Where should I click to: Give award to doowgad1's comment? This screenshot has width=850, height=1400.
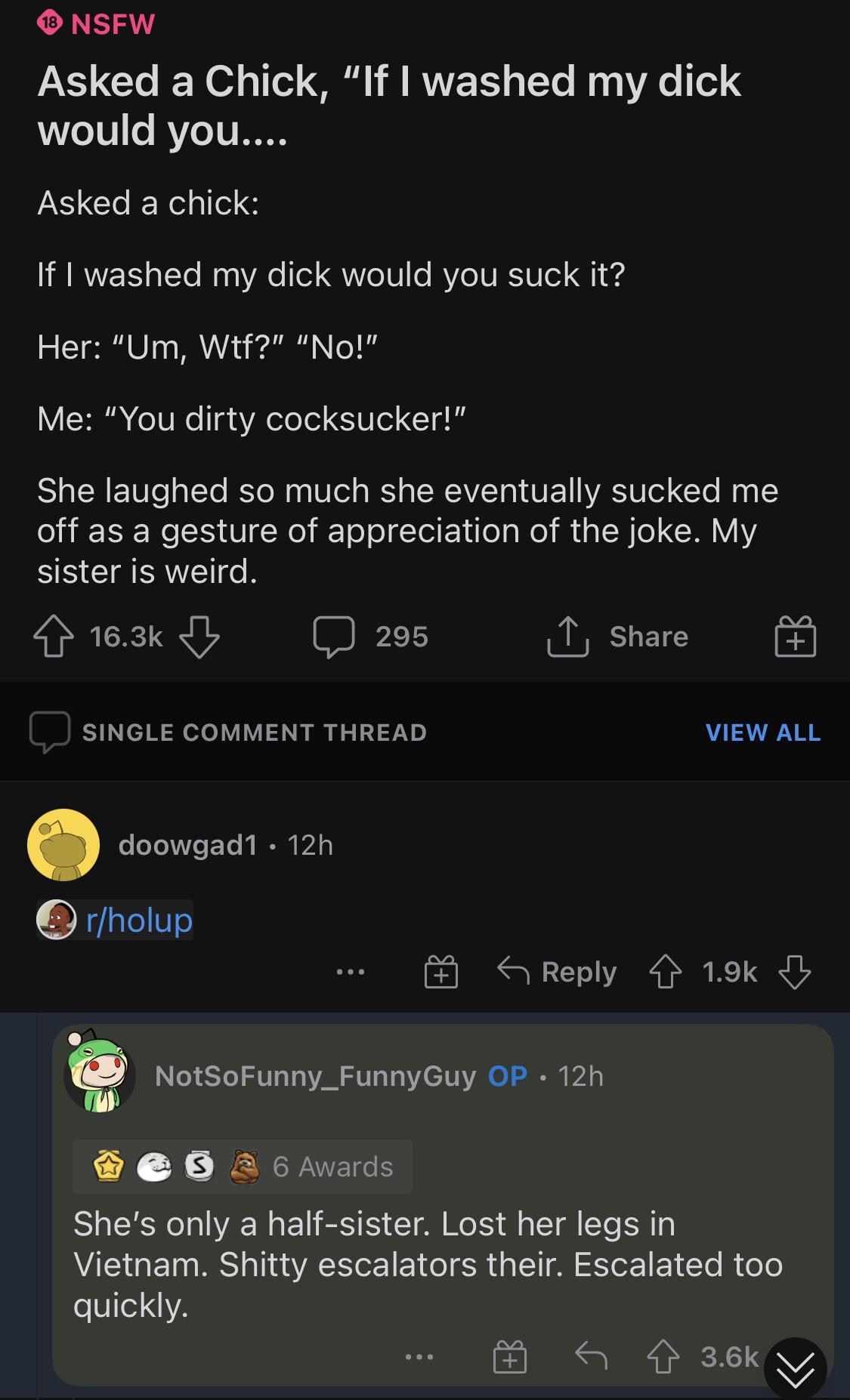441,972
